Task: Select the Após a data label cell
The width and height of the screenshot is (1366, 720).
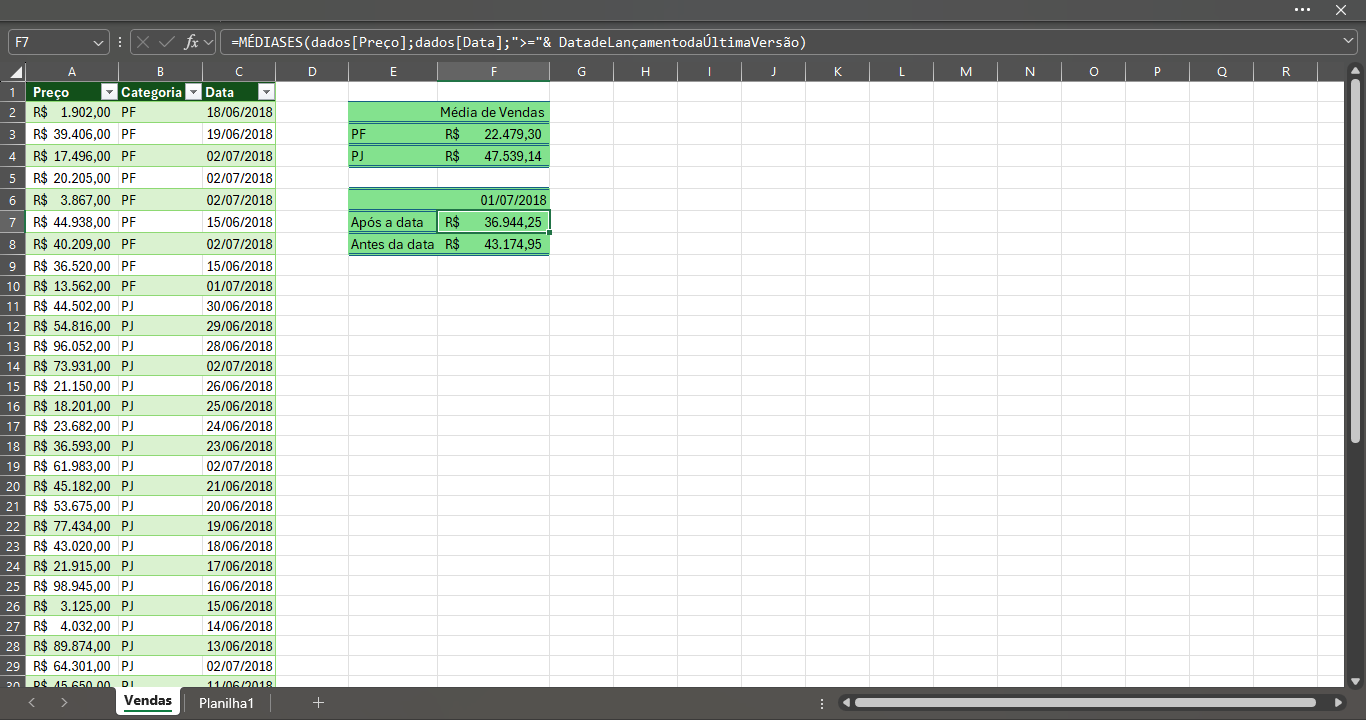Action: [x=393, y=222]
